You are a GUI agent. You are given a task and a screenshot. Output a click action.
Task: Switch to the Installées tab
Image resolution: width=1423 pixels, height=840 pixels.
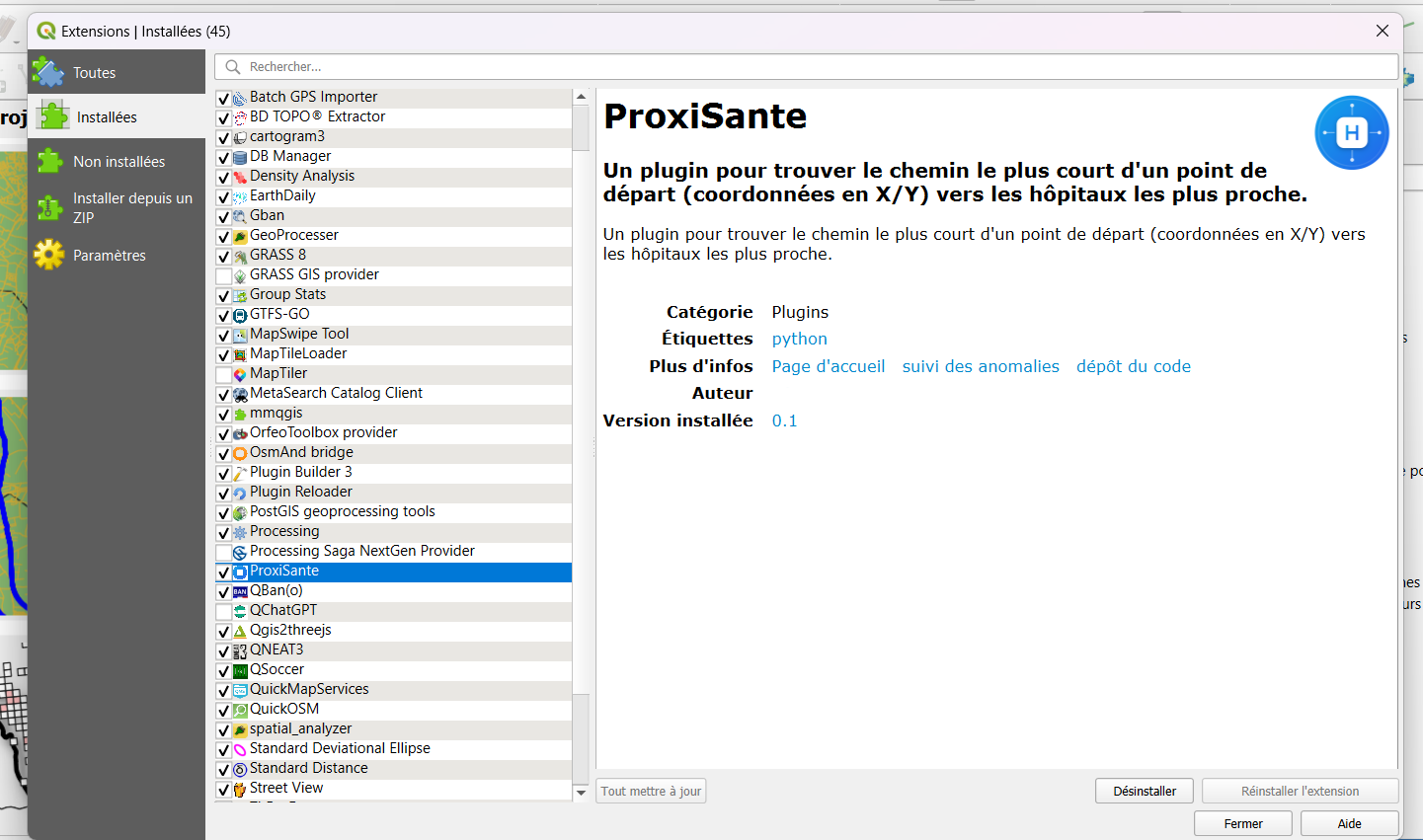(x=117, y=116)
